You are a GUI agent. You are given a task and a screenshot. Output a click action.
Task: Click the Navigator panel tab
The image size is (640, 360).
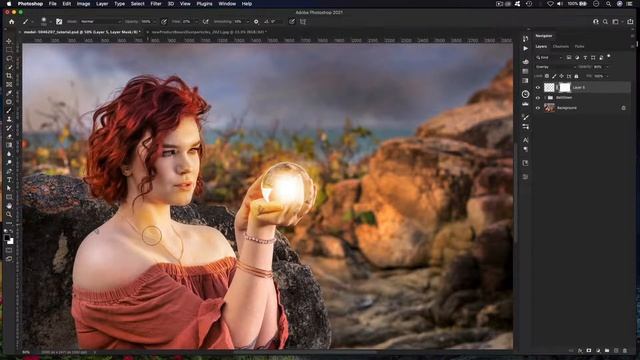tap(544, 36)
